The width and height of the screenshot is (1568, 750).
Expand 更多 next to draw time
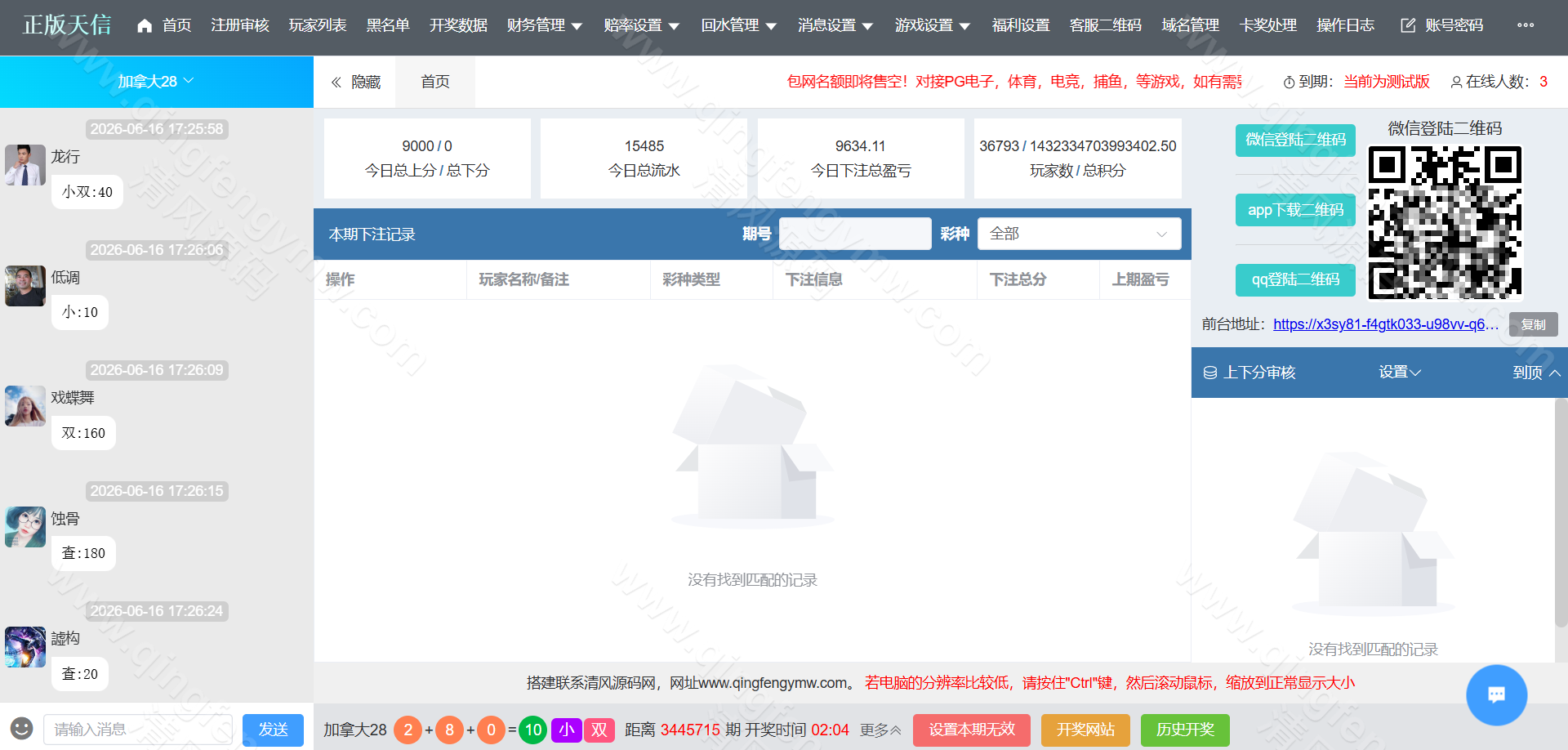(x=880, y=730)
